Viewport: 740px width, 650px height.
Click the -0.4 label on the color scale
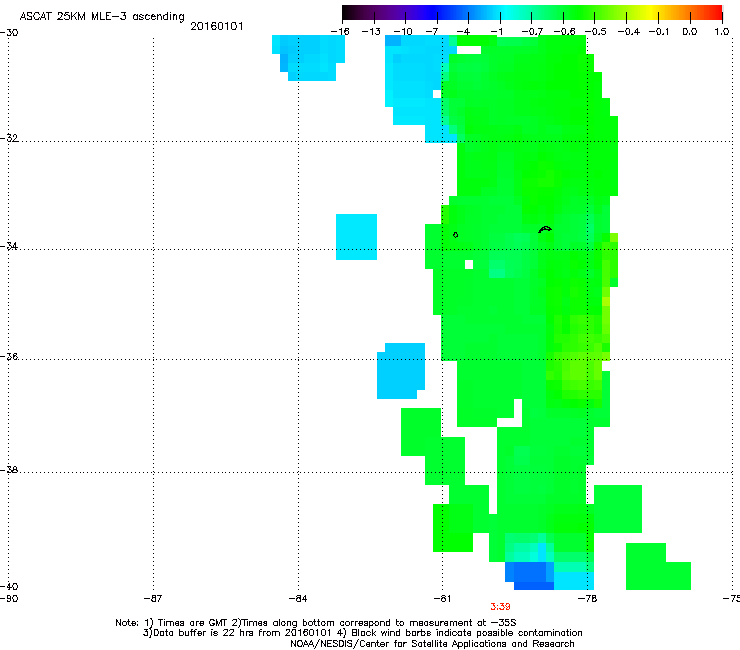pyautogui.click(x=629, y=32)
